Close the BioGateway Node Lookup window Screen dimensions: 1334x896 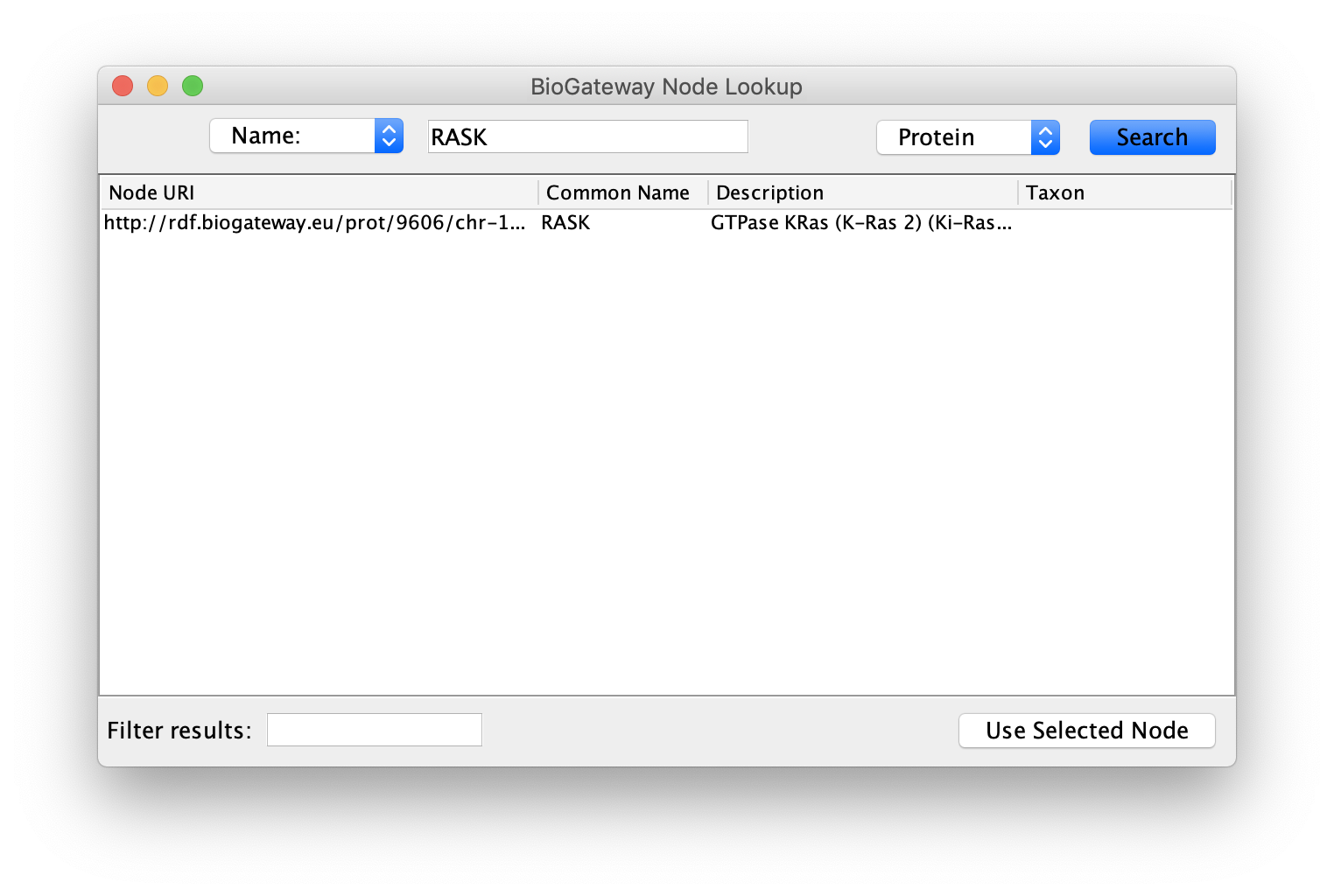(x=123, y=86)
